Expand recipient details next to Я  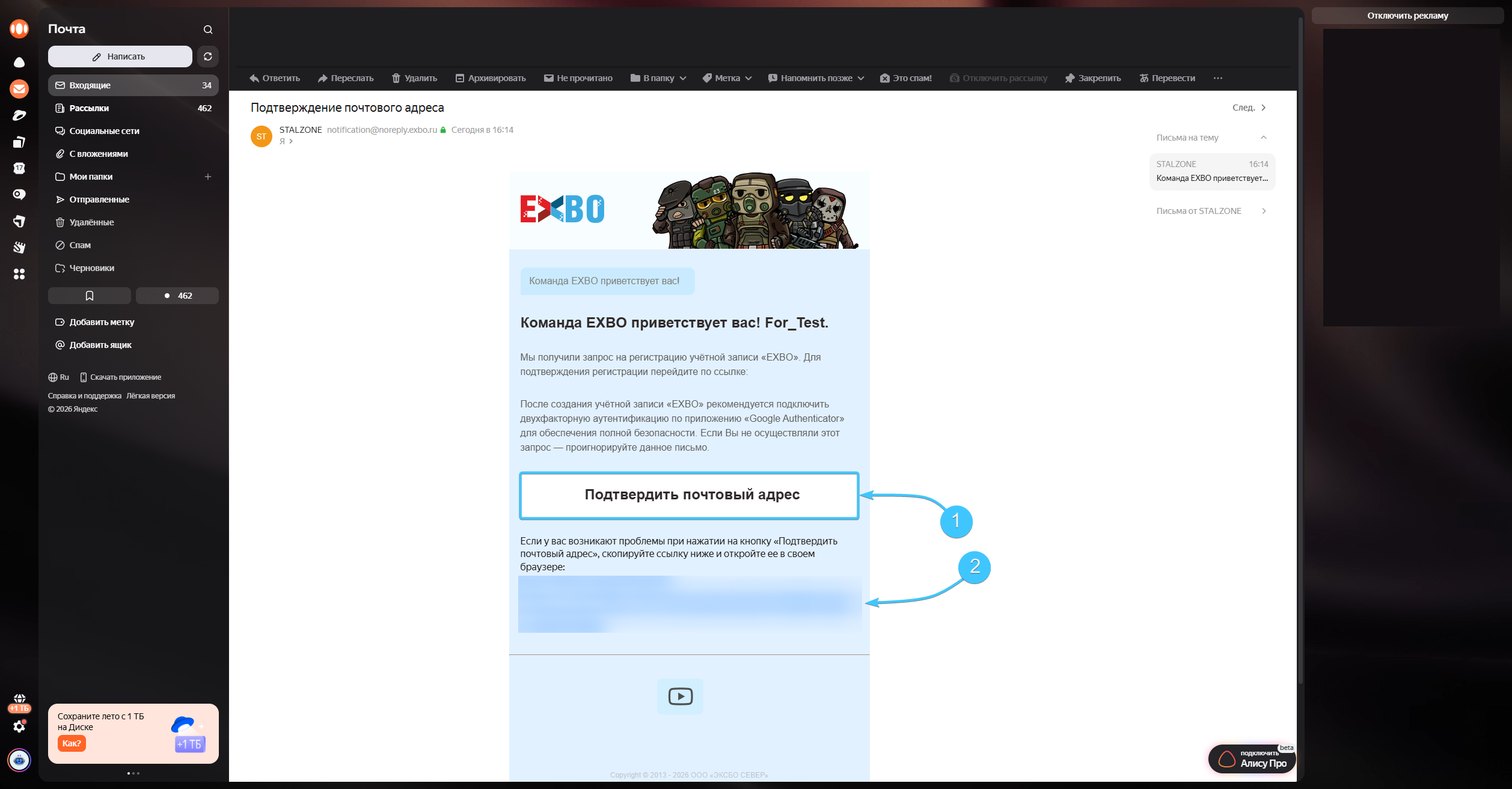click(x=291, y=141)
